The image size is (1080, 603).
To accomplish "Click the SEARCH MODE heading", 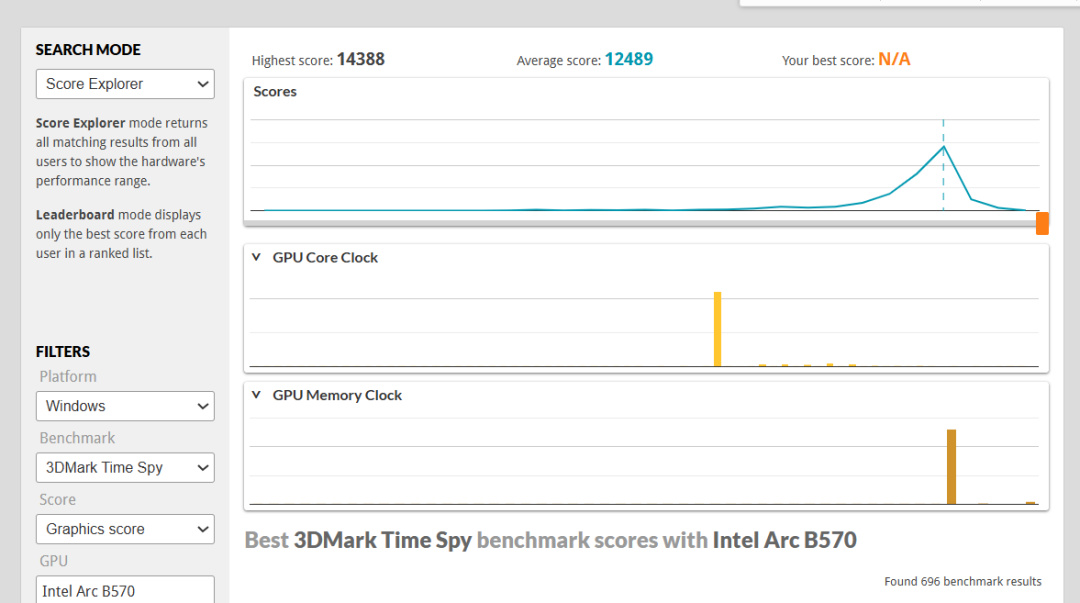I will pos(88,50).
